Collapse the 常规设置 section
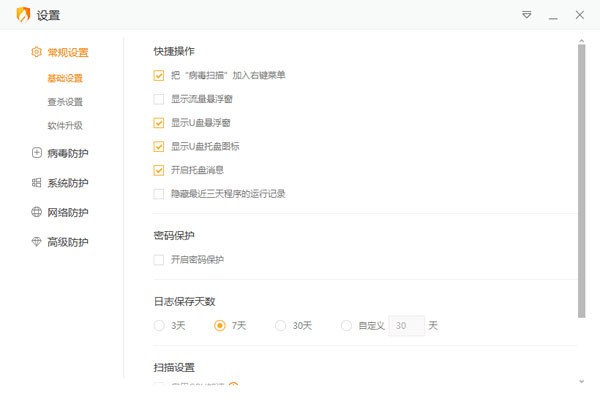This screenshot has width=600, height=400. click(x=68, y=52)
